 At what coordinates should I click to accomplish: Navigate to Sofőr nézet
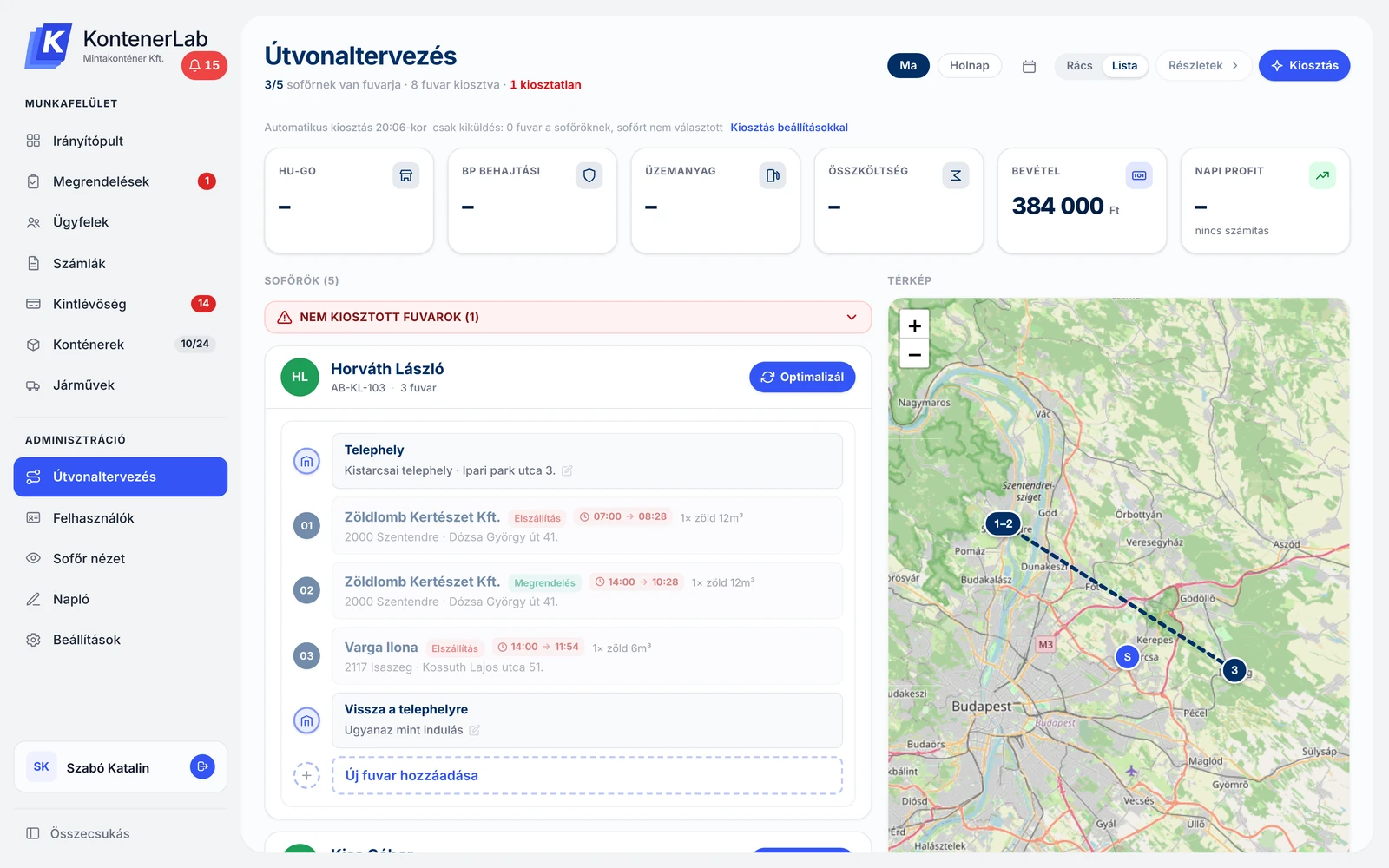tap(121, 559)
